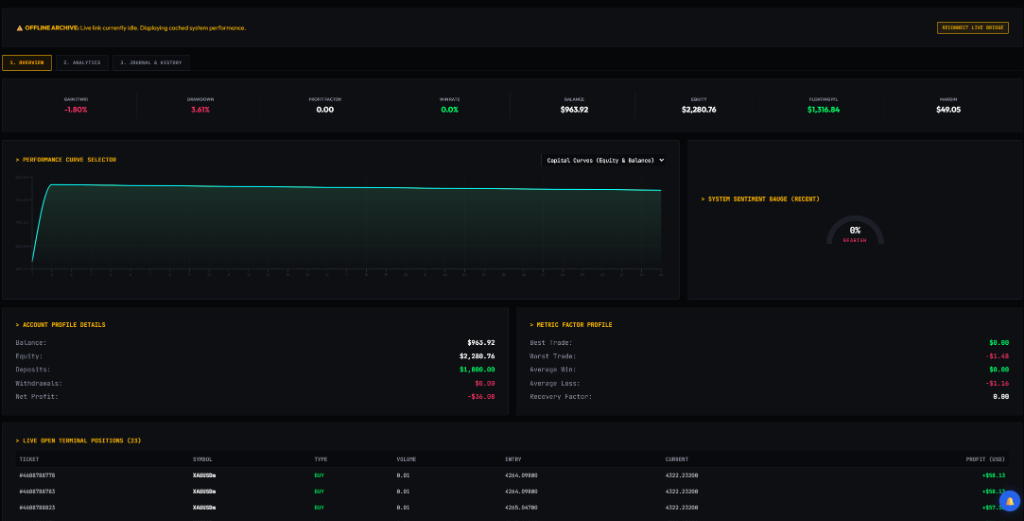
Task: Open the 3. Journal & History tab
Action: click(x=151, y=63)
